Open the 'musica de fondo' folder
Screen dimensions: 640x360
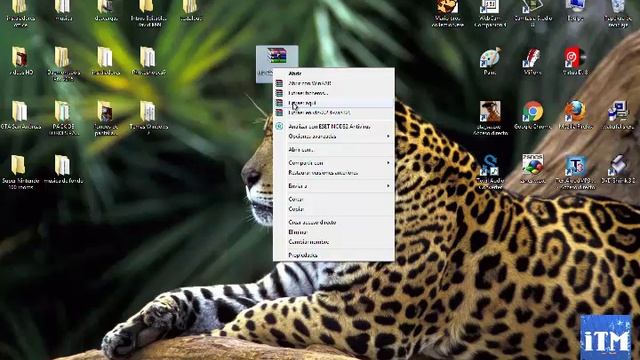pyautogui.click(x=62, y=165)
